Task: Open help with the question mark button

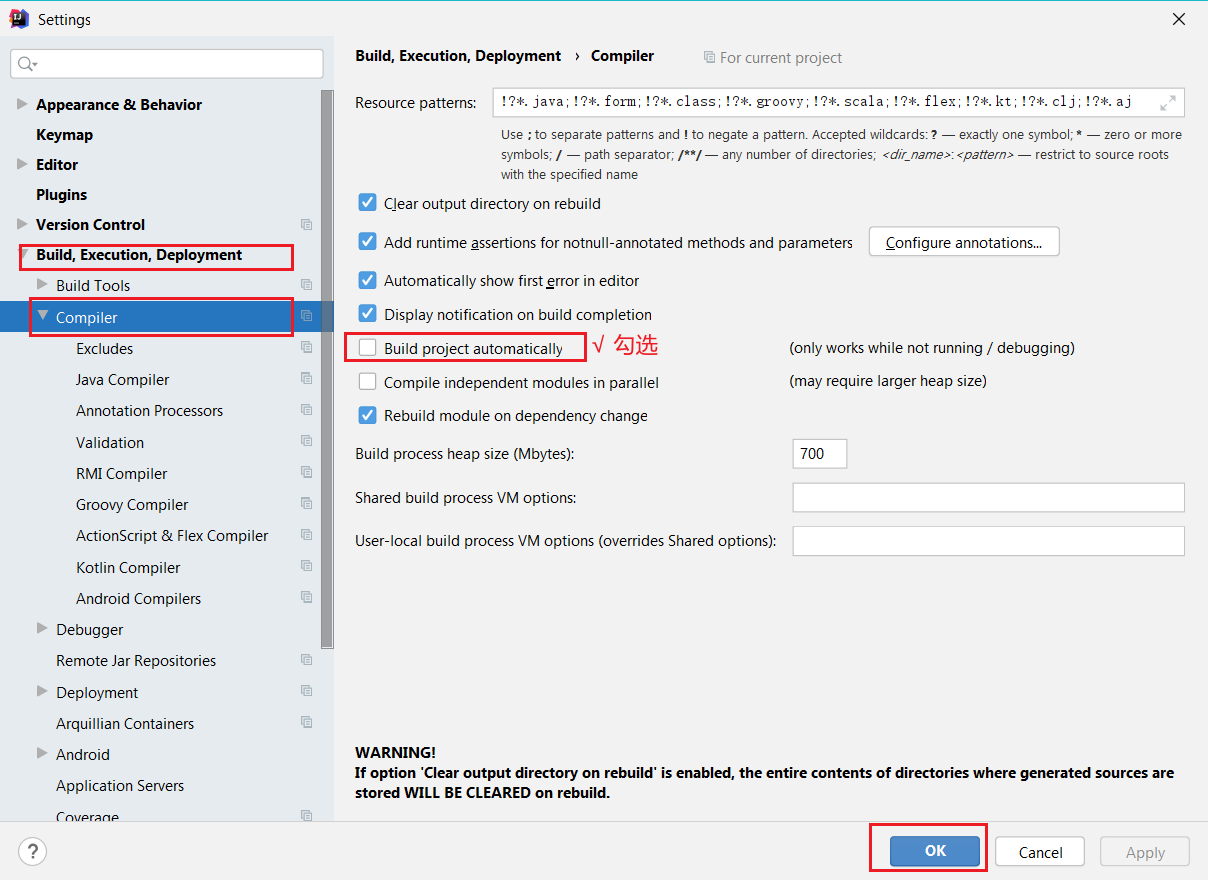Action: tap(33, 852)
